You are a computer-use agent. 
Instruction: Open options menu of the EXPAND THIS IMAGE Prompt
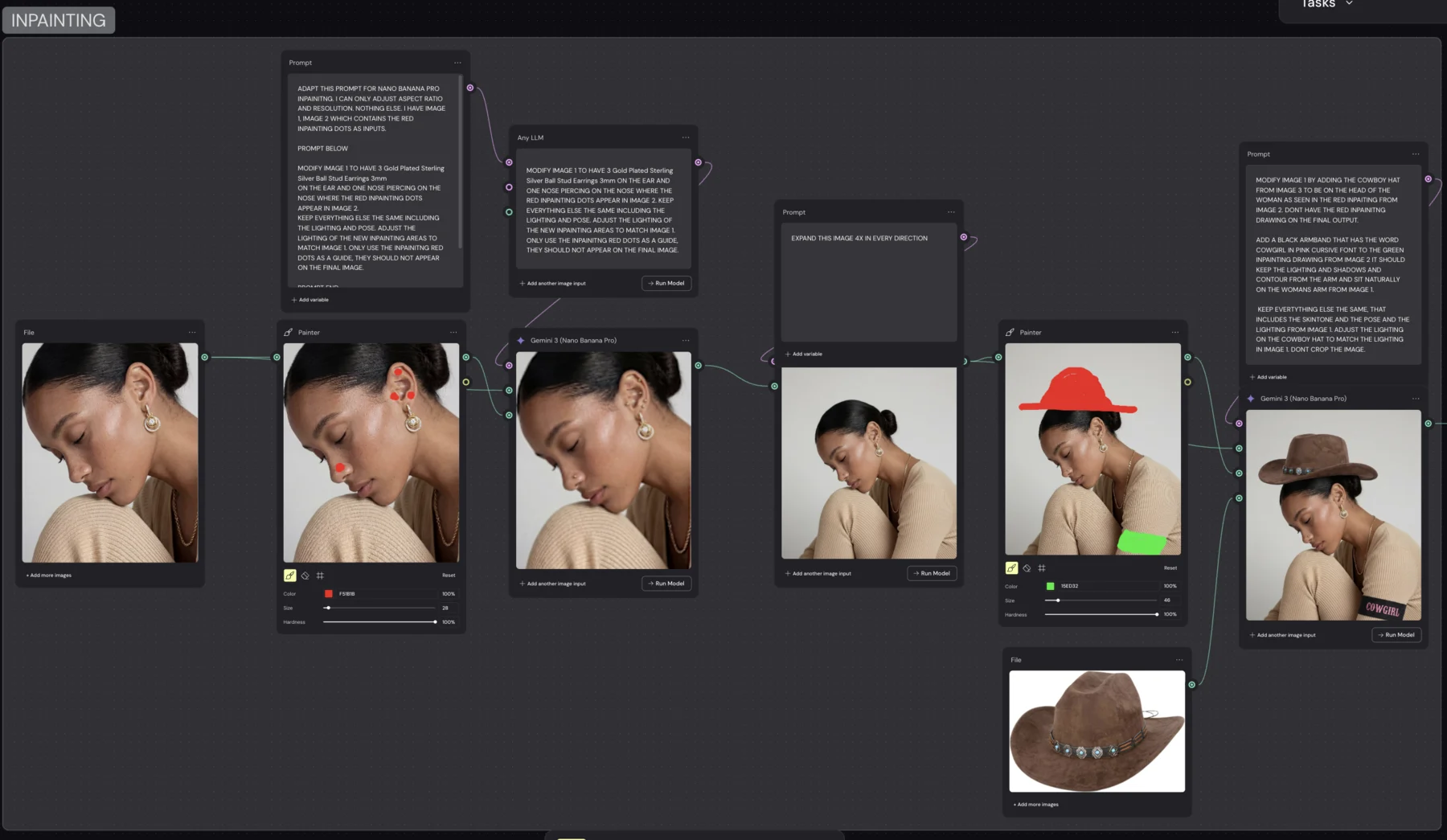coord(951,212)
